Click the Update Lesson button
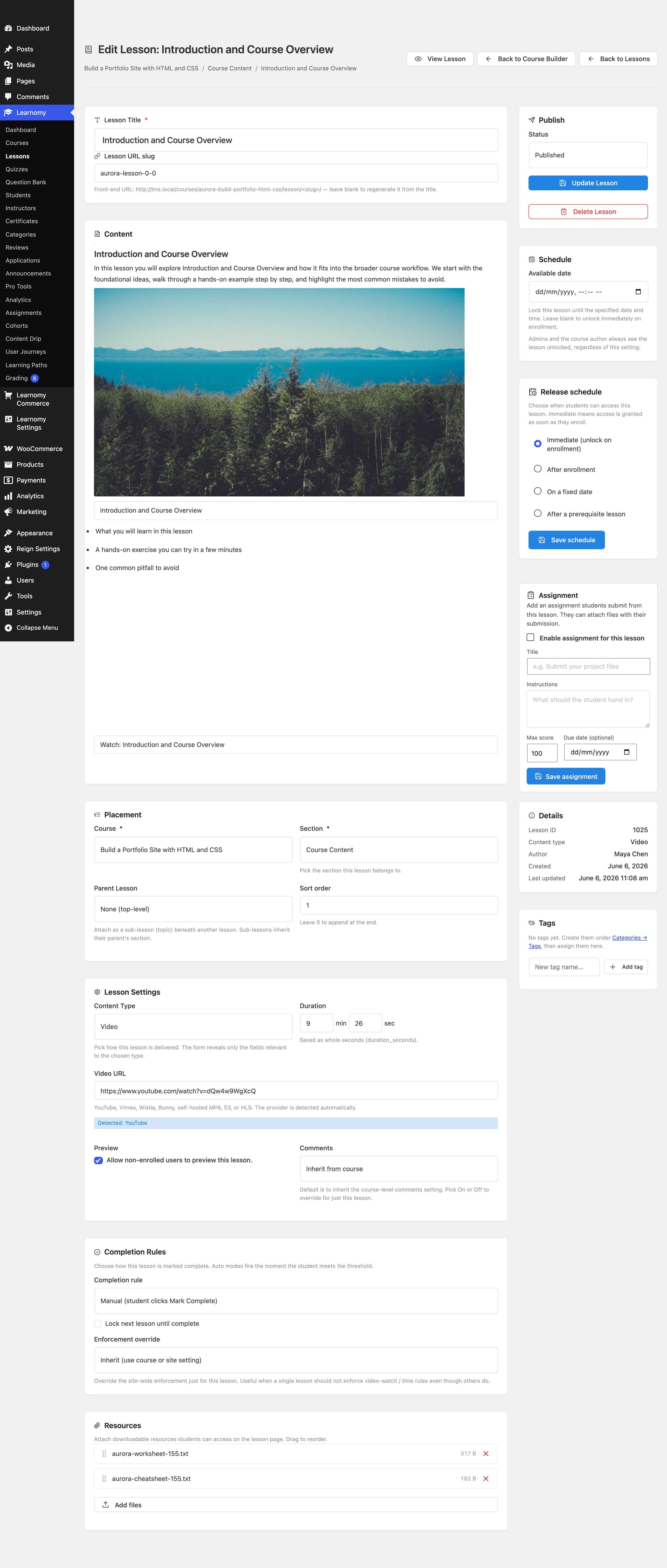Image resolution: width=667 pixels, height=1568 pixels. (x=588, y=183)
